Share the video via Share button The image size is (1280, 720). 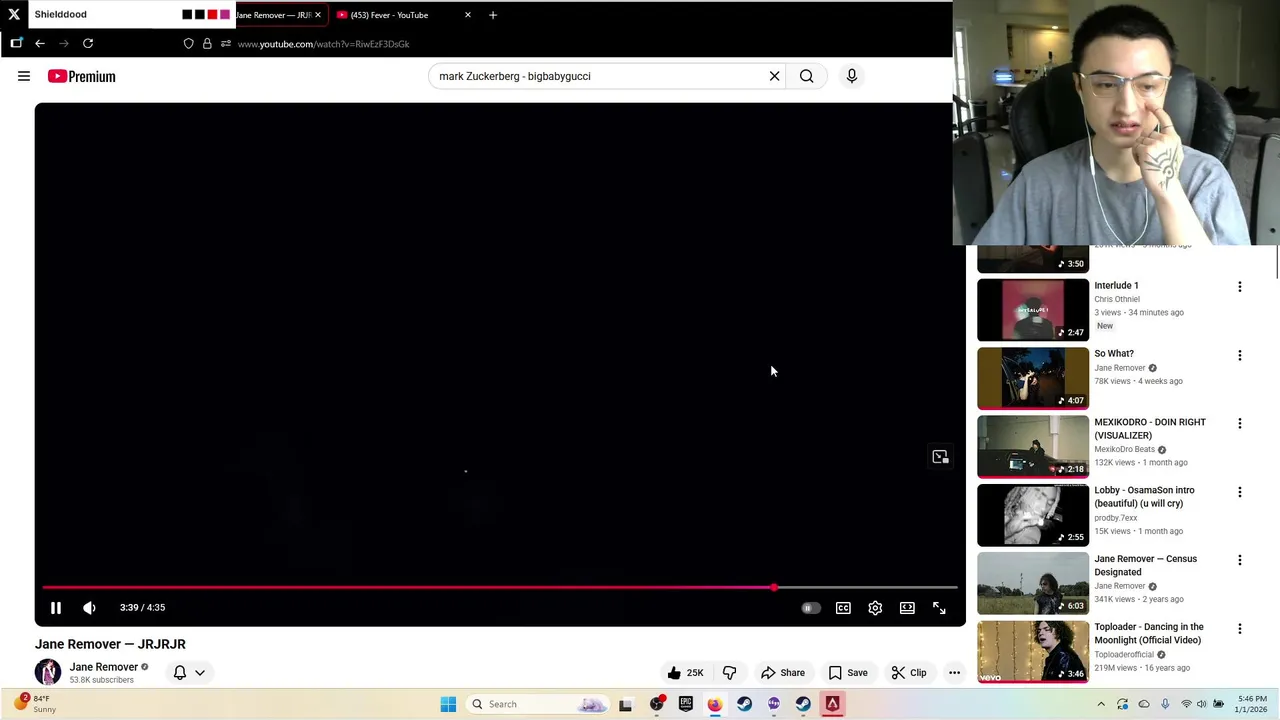tap(782, 673)
